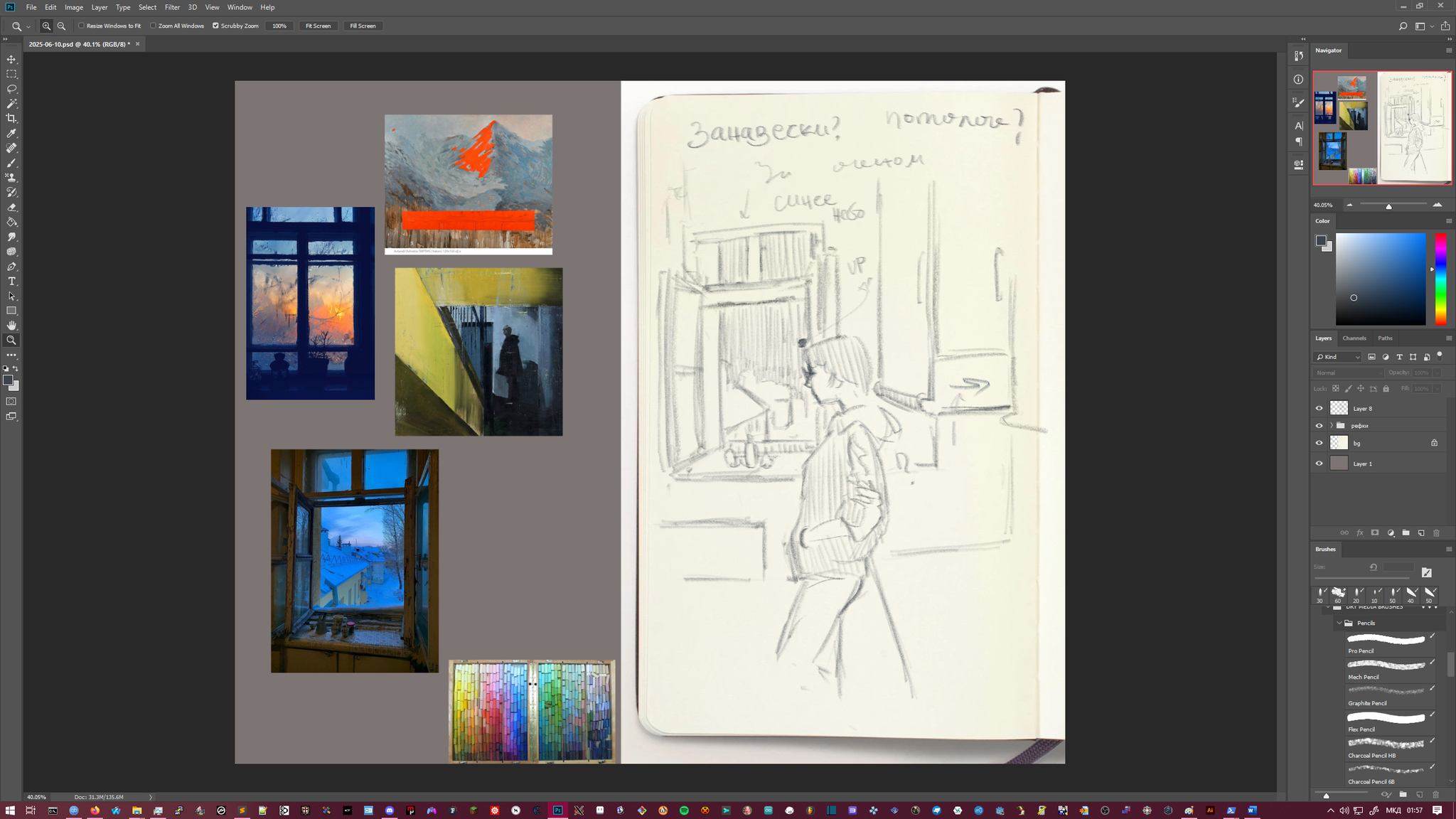Viewport: 1456px width, 819px height.
Task: Click the Delete layer trash icon
Action: click(x=1436, y=532)
